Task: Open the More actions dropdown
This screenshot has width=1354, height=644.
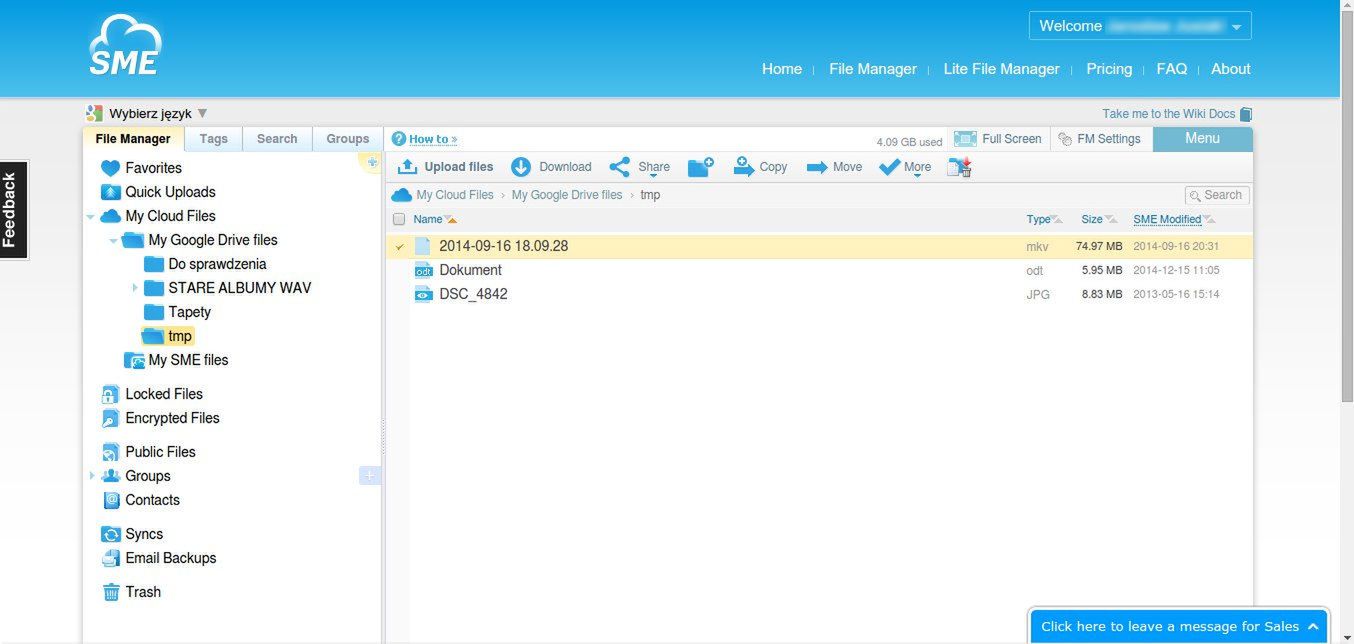Action: coord(905,167)
